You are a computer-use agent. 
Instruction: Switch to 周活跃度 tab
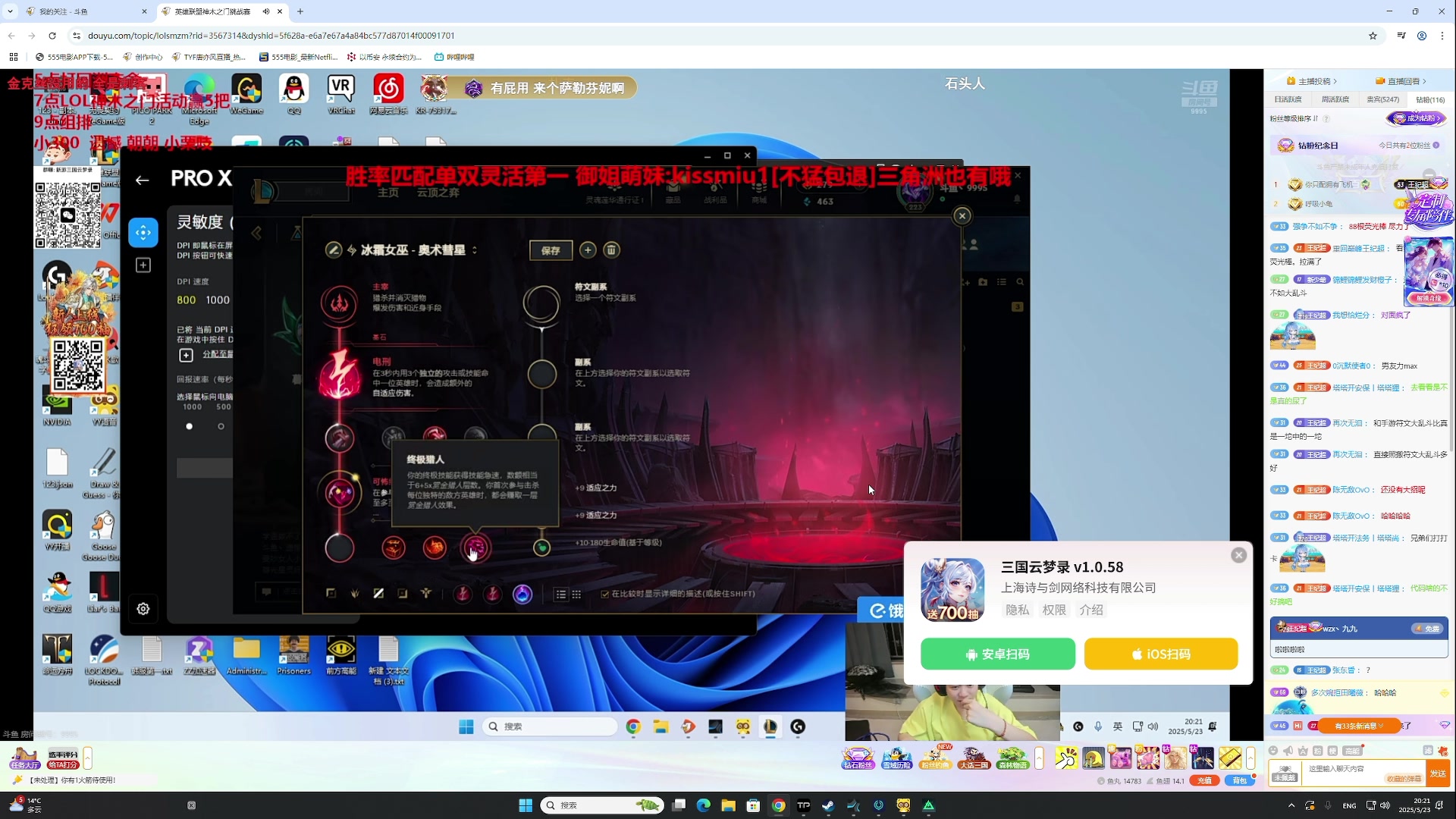coord(1335,99)
